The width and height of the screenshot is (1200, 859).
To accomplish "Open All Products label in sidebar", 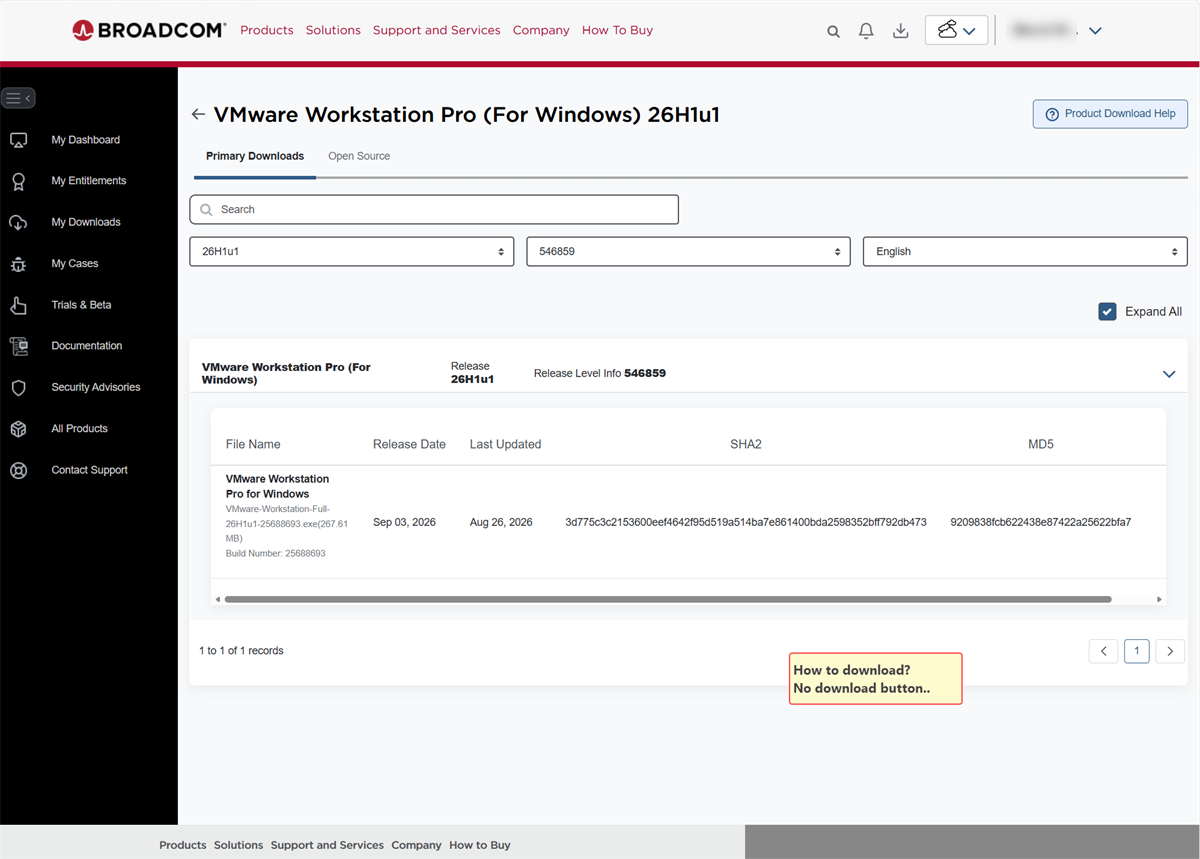I will [x=80, y=428].
